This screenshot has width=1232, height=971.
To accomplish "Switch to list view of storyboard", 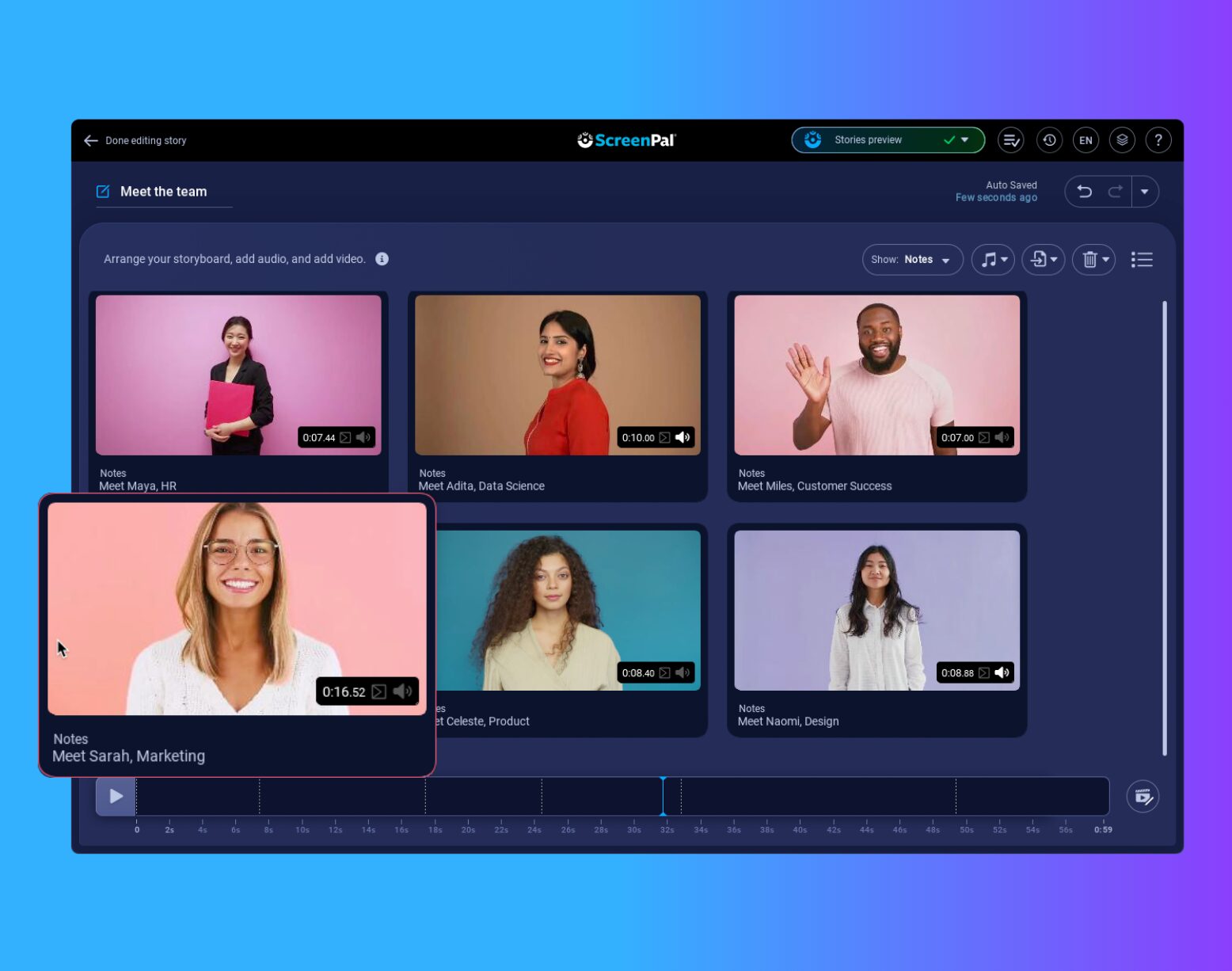I will coord(1142,259).
